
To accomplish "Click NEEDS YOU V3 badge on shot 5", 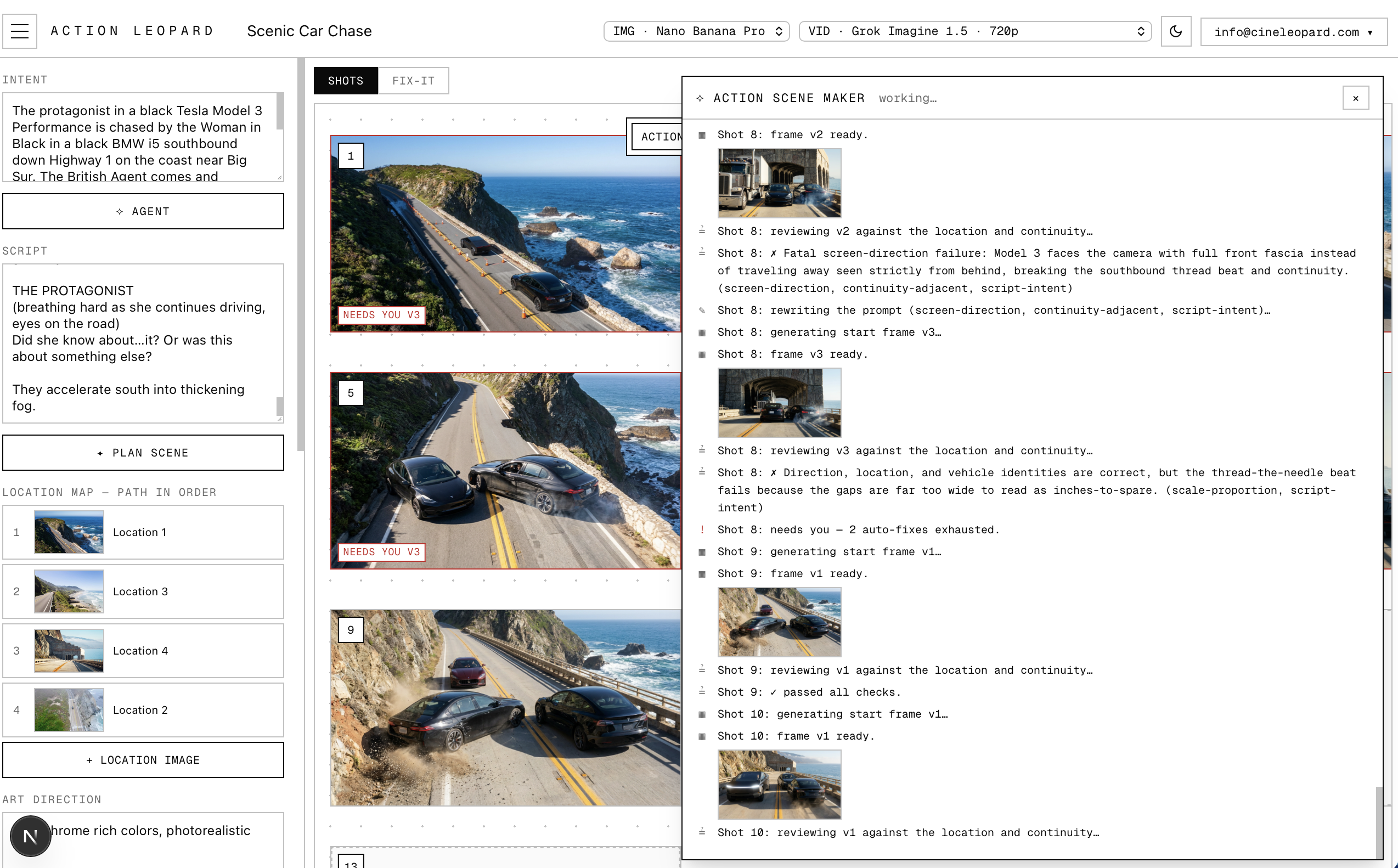I will tap(382, 551).
